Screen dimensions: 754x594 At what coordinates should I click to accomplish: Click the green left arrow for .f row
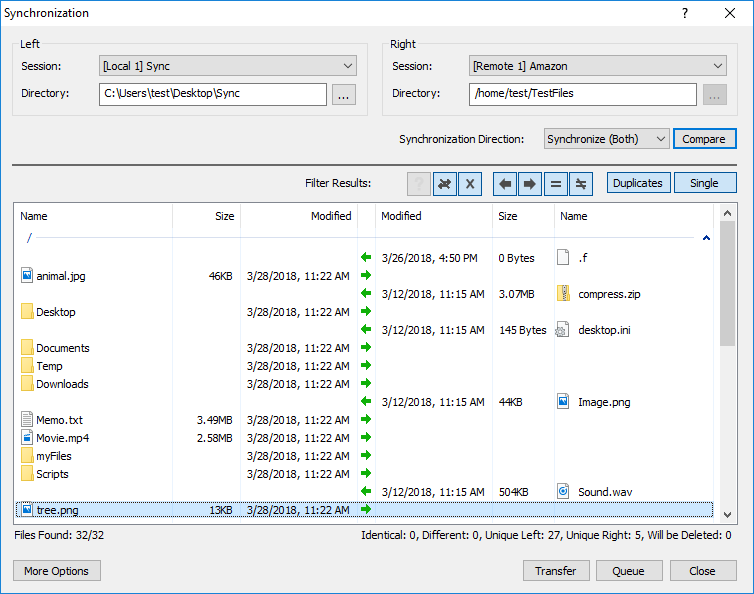pos(366,257)
